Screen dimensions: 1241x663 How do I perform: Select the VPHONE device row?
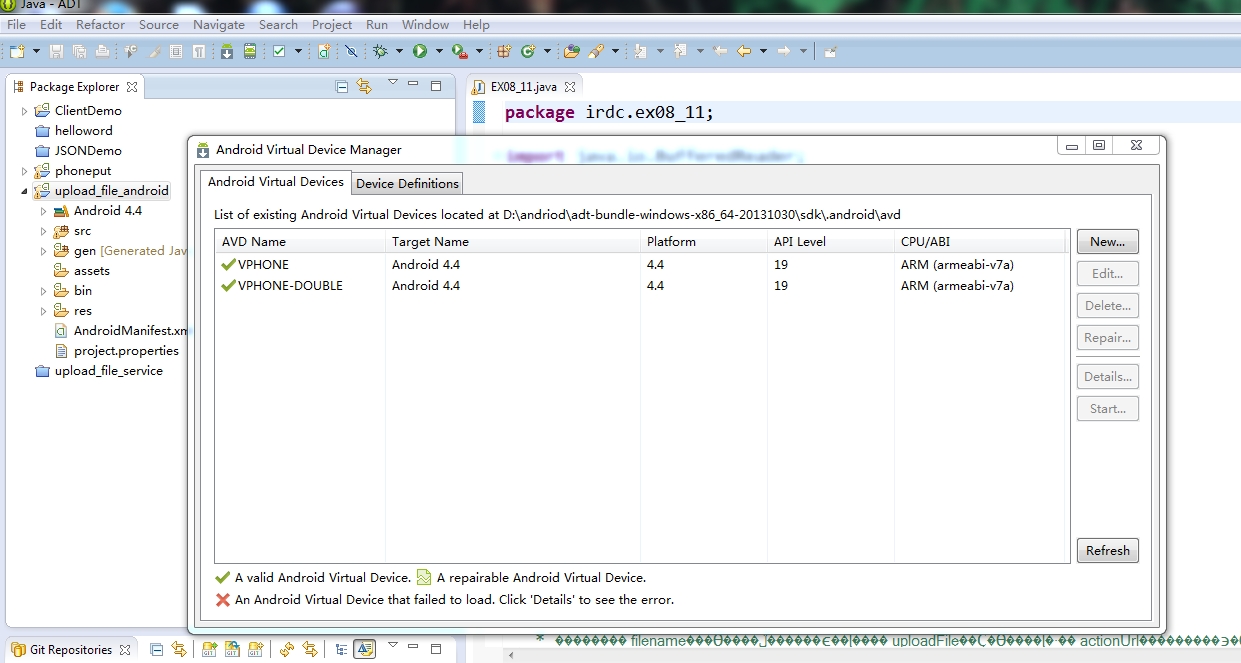coord(642,265)
